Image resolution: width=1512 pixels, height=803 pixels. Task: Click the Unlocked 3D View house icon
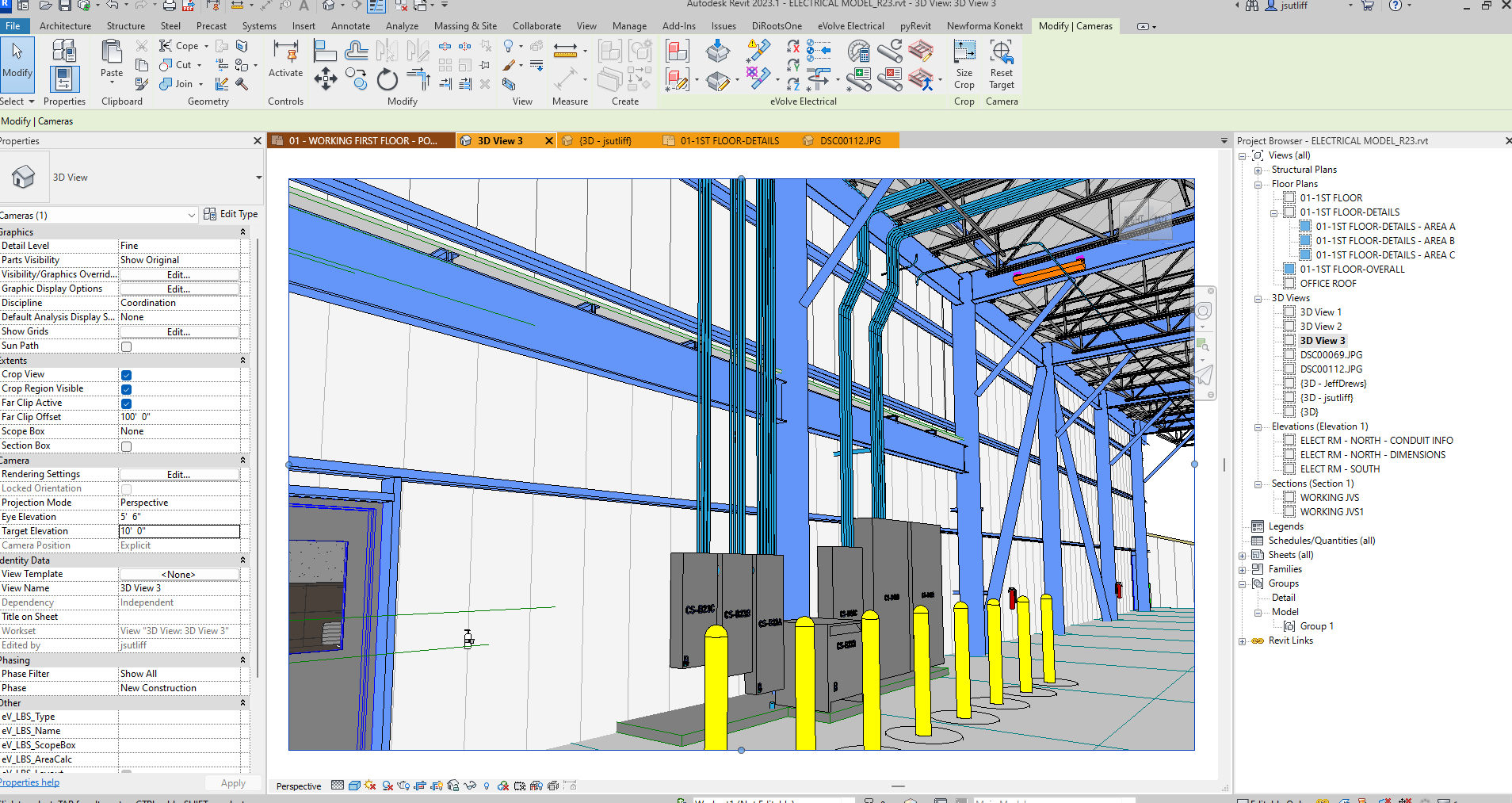(x=453, y=786)
